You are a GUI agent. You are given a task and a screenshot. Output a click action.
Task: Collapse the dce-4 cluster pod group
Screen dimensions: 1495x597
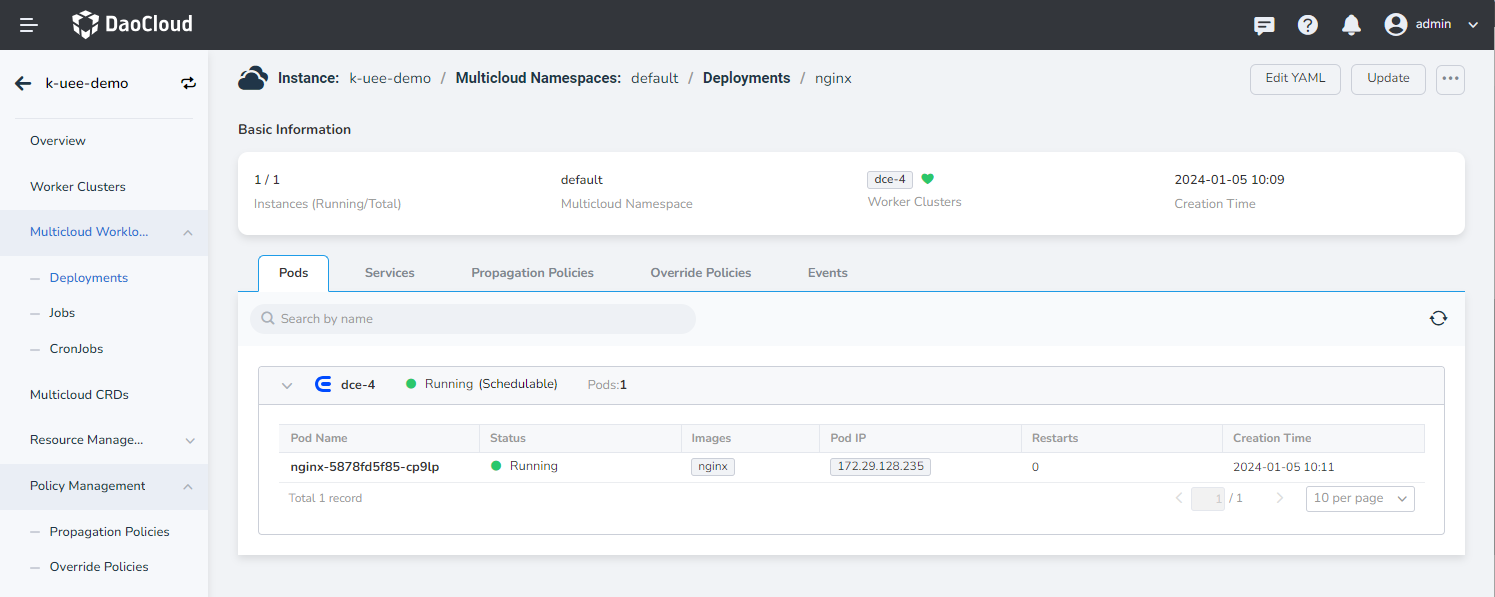pos(287,385)
